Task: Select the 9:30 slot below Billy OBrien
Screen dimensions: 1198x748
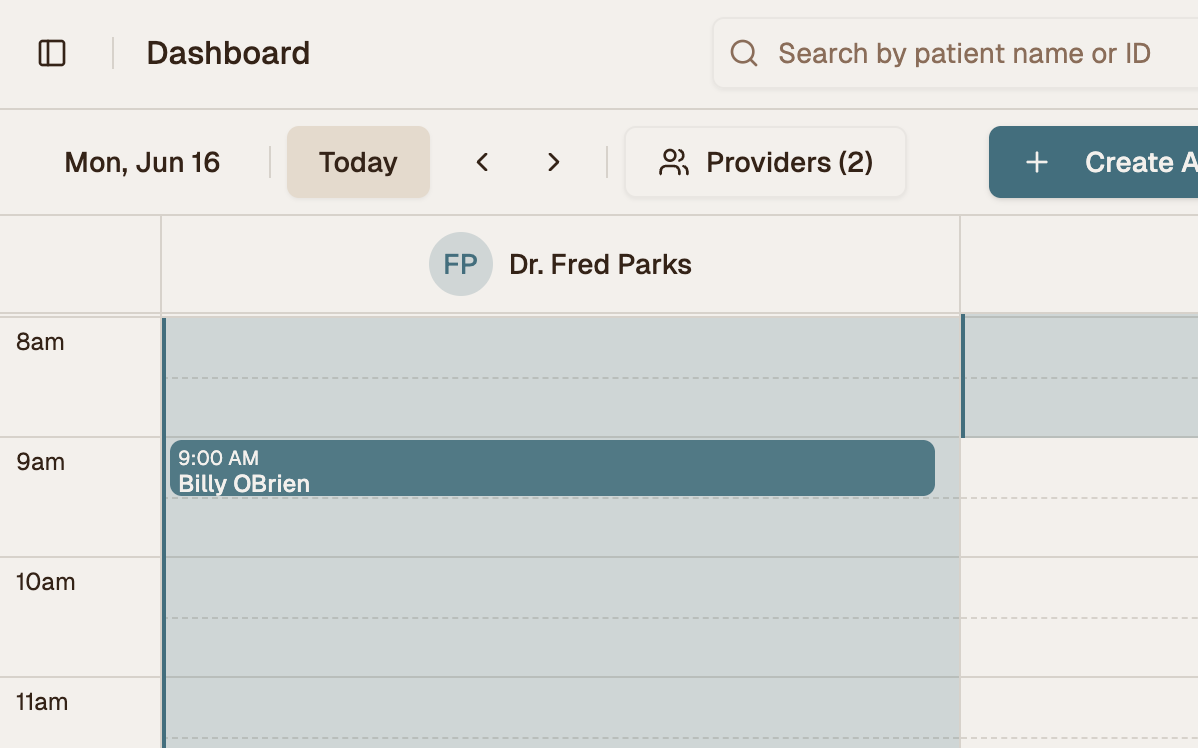Action: tap(562, 527)
